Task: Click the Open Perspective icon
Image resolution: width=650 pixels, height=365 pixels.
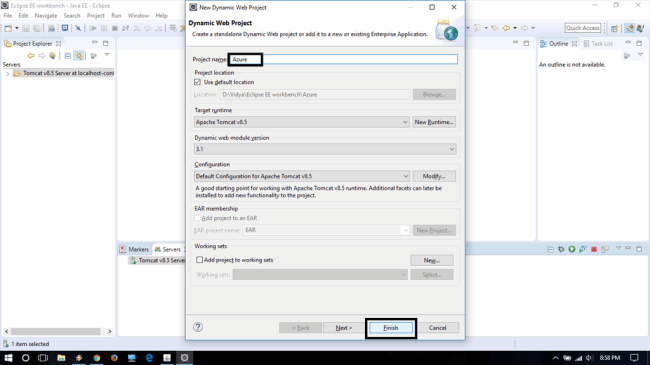Action: [615, 28]
